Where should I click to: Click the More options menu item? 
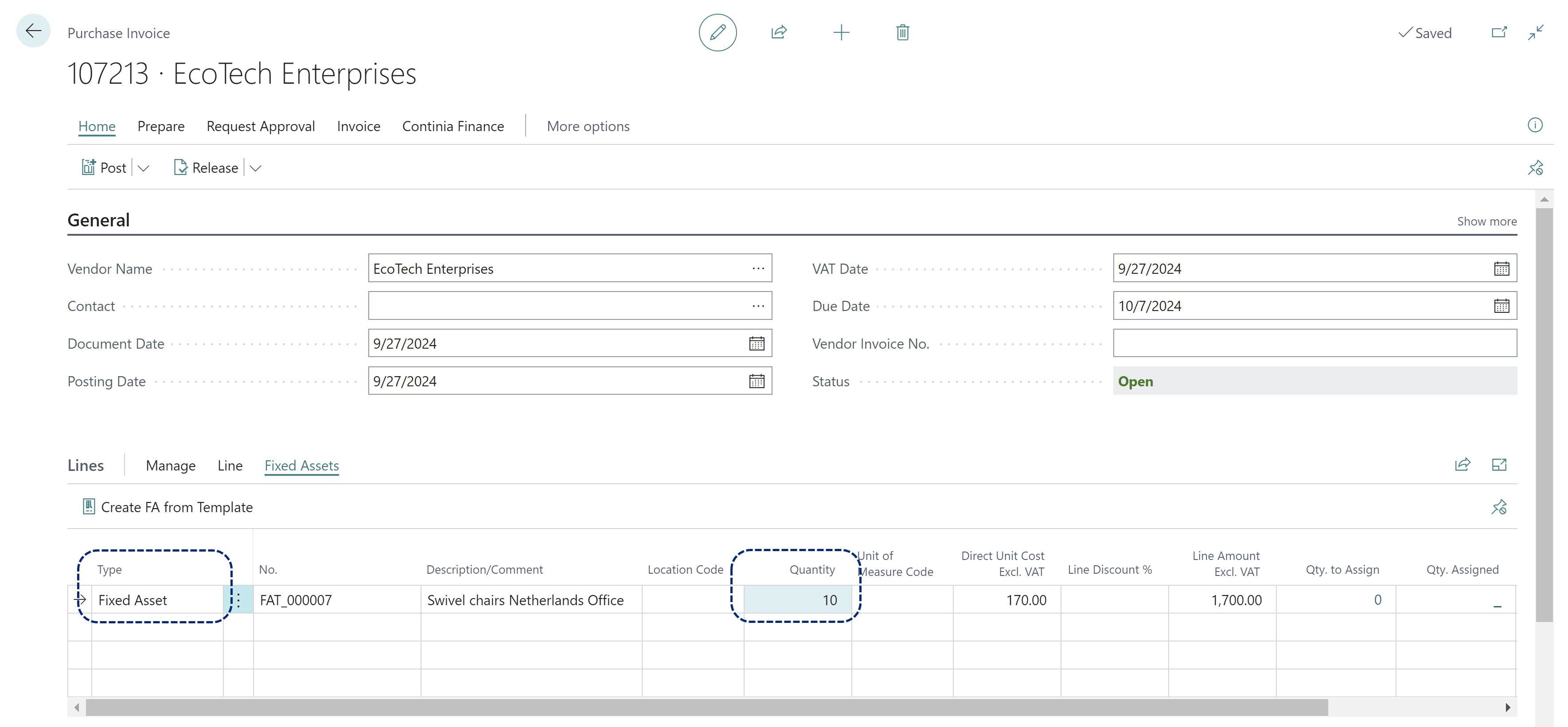[588, 125]
